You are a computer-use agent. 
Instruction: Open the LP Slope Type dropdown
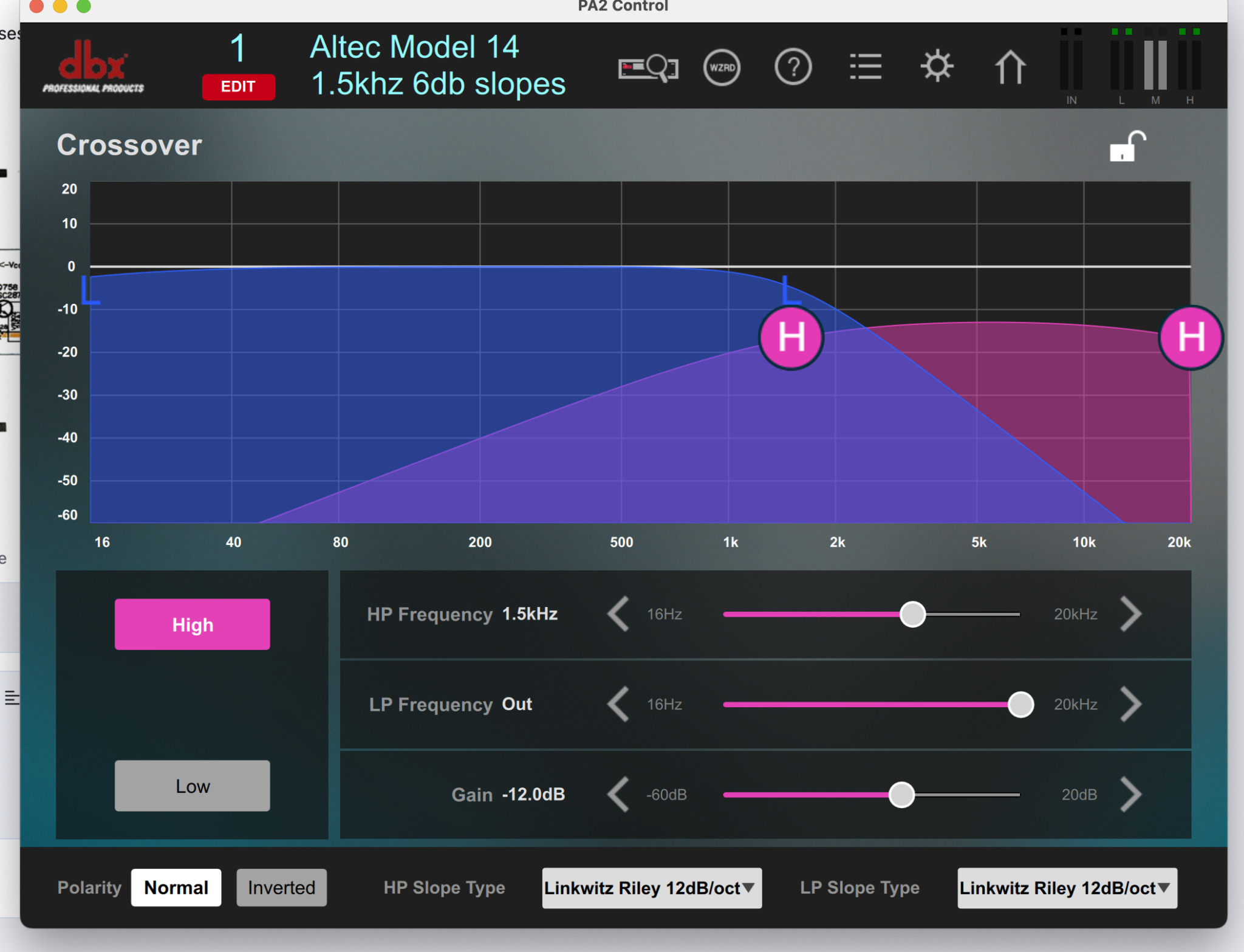click(x=1067, y=888)
